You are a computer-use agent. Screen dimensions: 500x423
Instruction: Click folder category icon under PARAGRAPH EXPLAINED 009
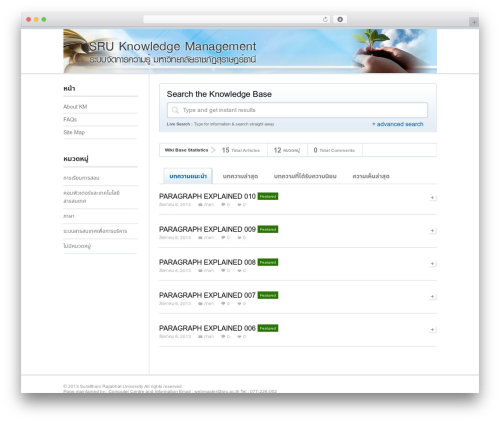click(200, 238)
